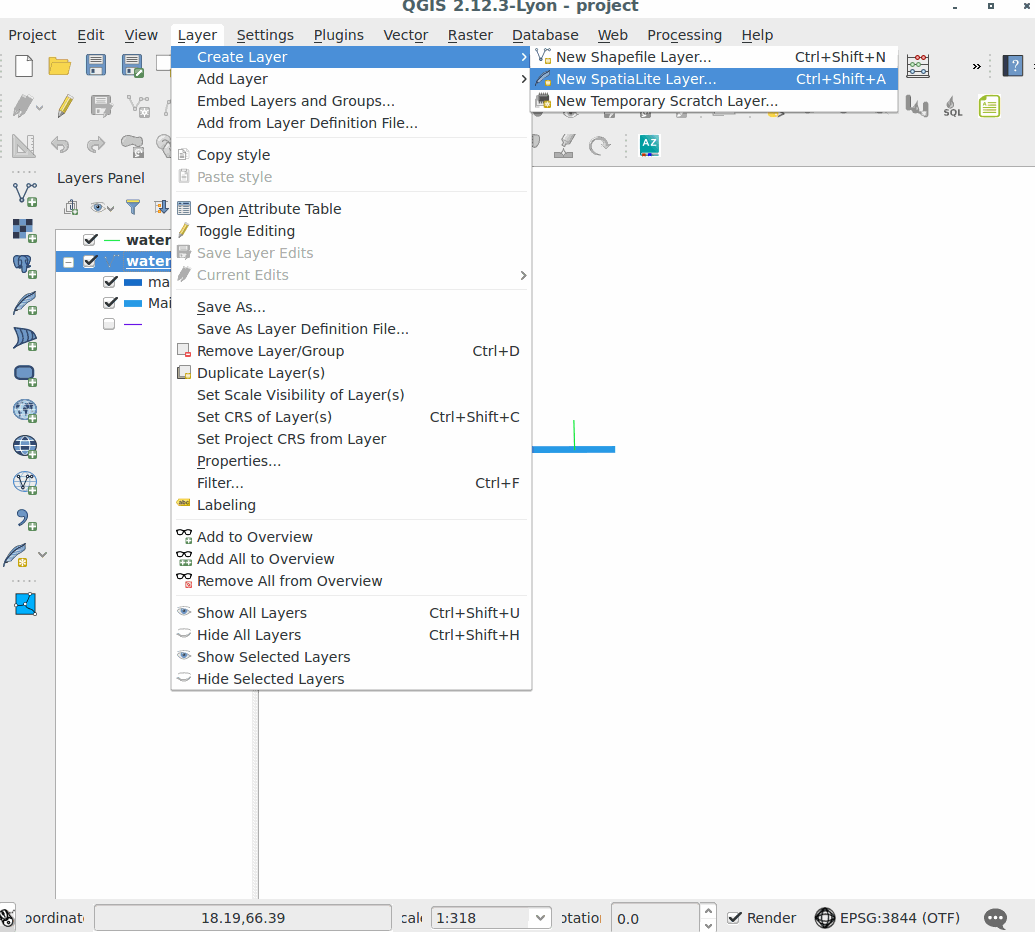Click the funnel filter icon in Layers Panel
This screenshot has width=1035, height=932.
[x=133, y=208]
